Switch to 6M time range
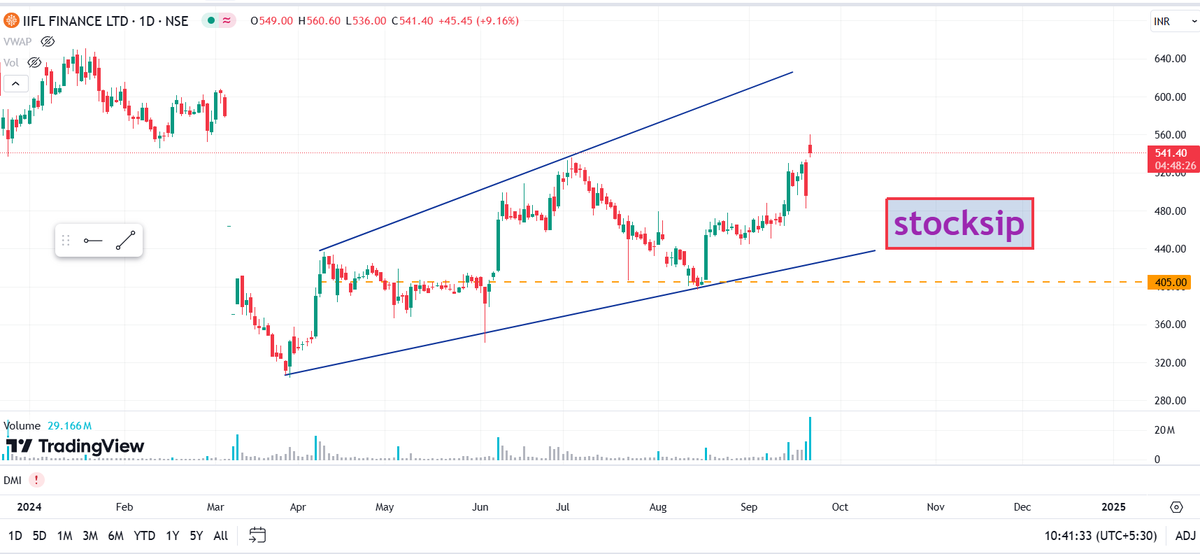 116,535
